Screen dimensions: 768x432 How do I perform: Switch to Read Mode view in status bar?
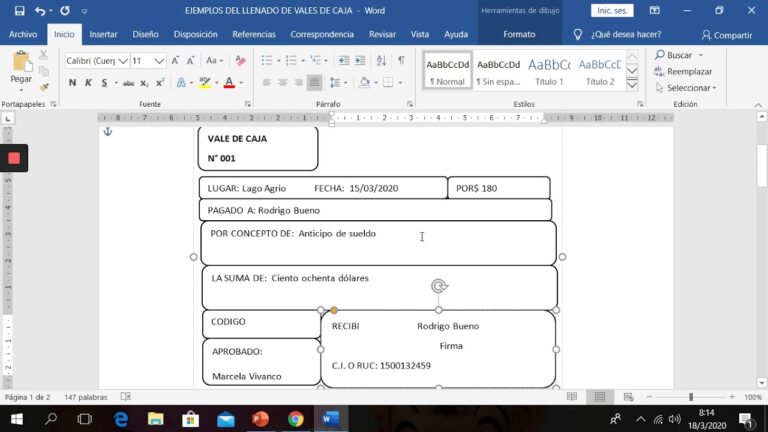point(572,397)
